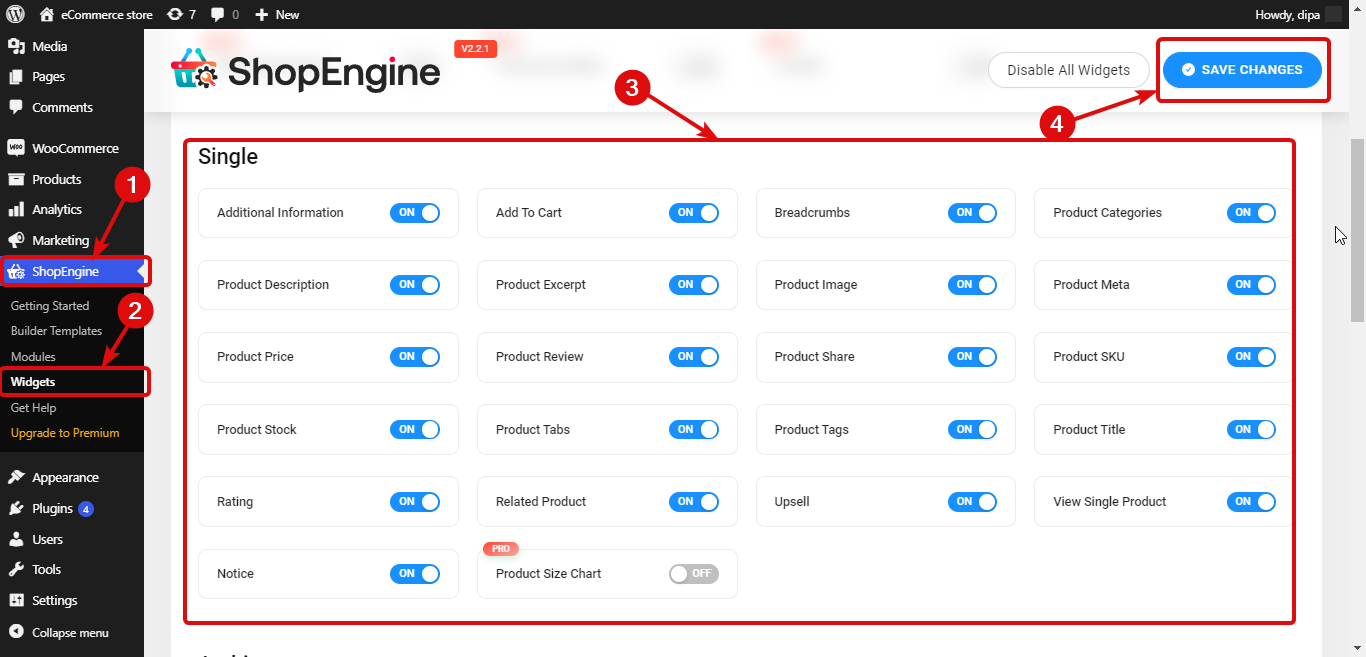Click the Disable All Widgets button

pos(1068,70)
